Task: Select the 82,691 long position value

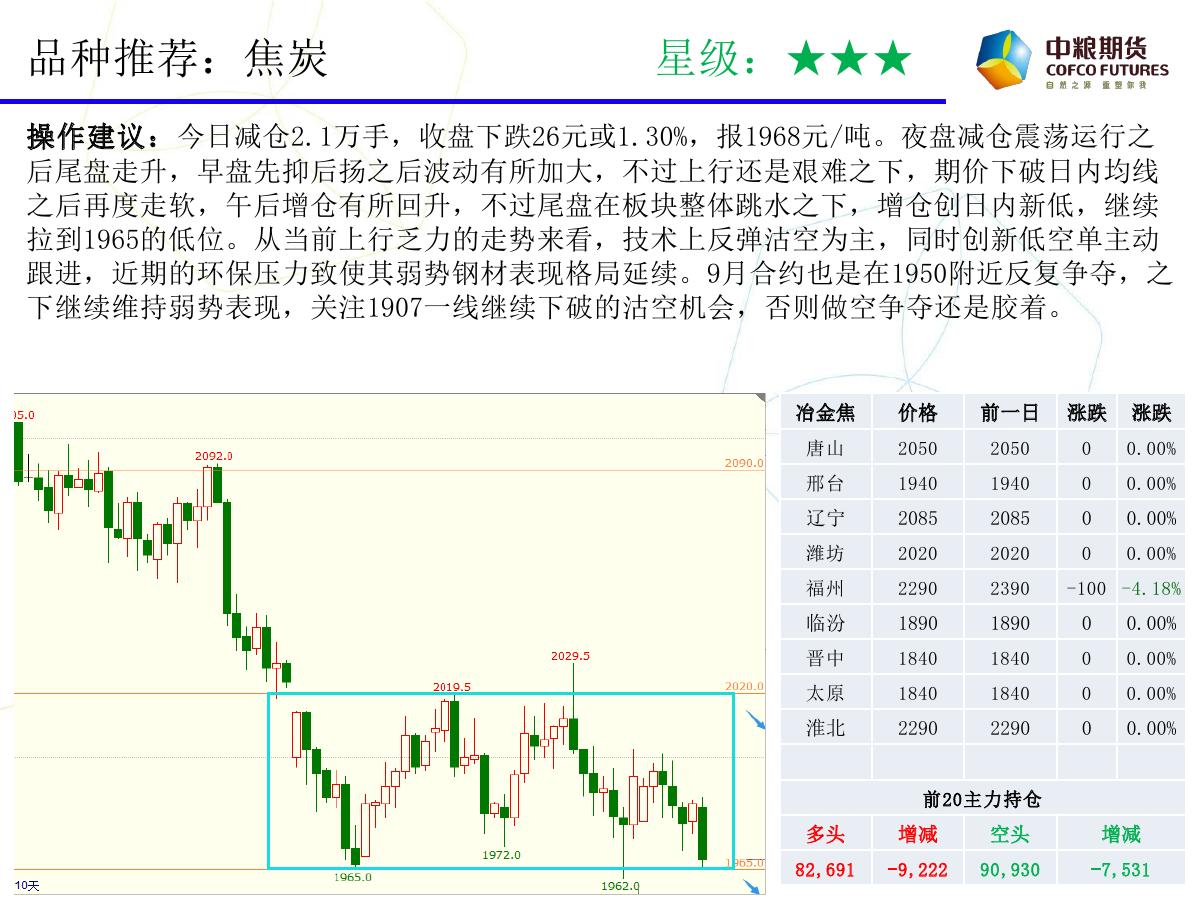Action: [x=825, y=870]
